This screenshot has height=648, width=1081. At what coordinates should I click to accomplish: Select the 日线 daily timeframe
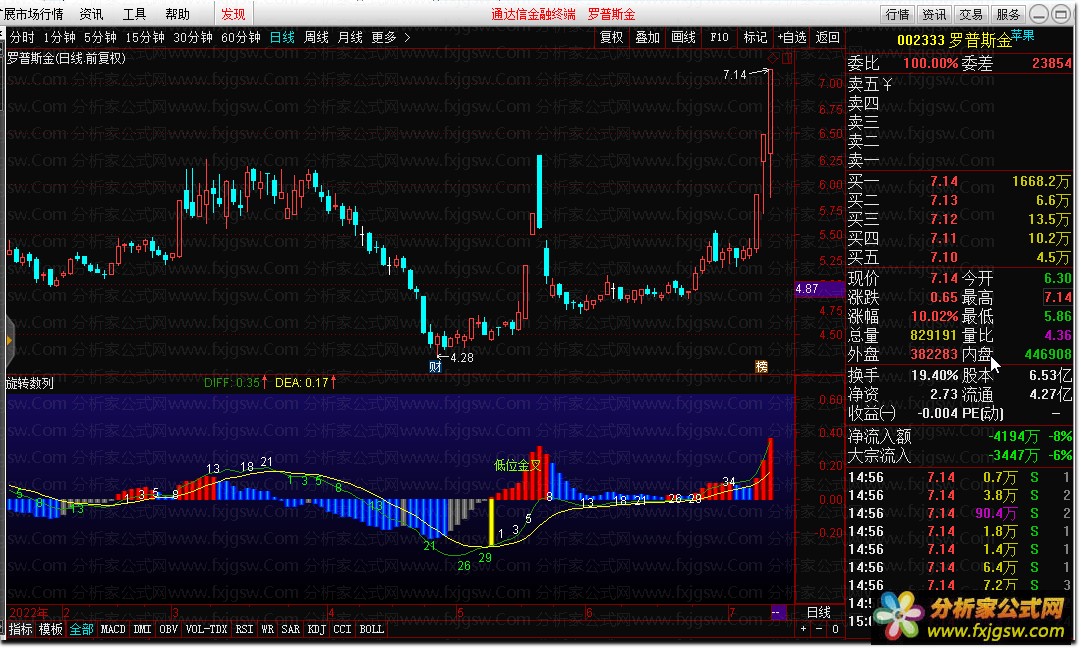click(x=282, y=37)
